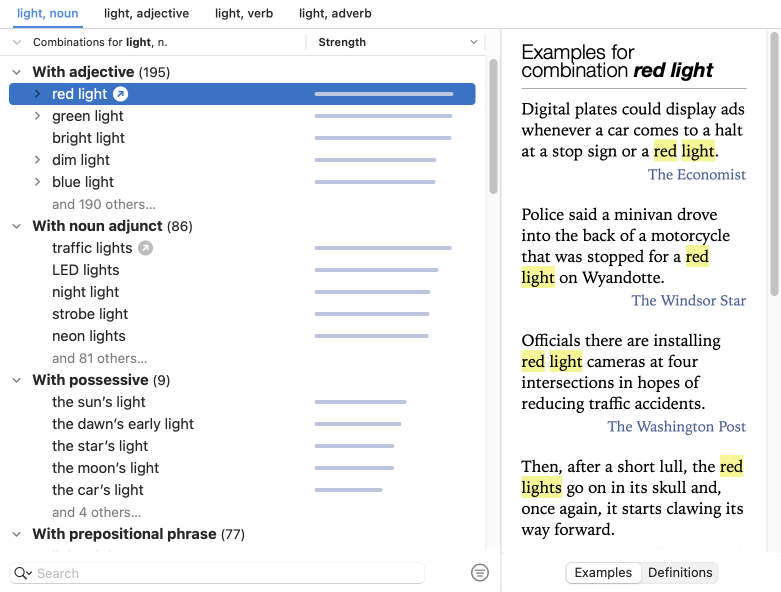
Task: Expand the green light entry
Action: point(37,116)
